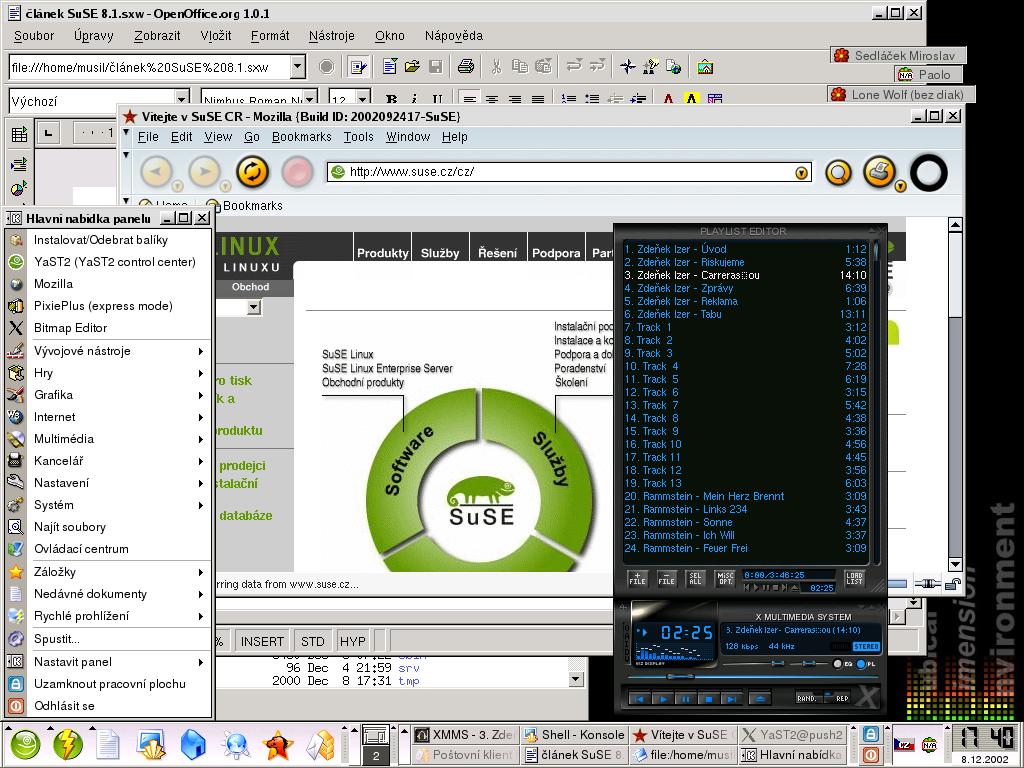Toggle INSERT mode in OpenOffice status bar

point(262,641)
